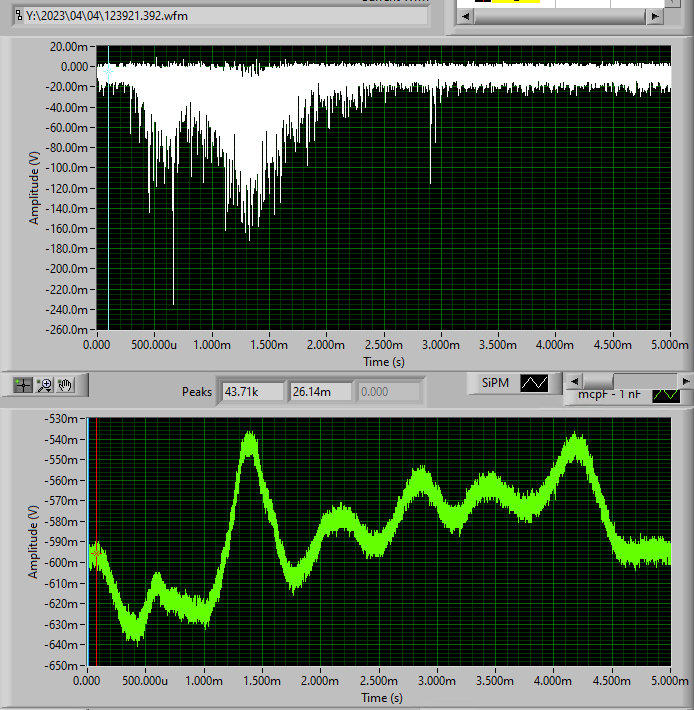
Task: Click the Amplitude (V) label of the bottom plot
Action: [33, 542]
